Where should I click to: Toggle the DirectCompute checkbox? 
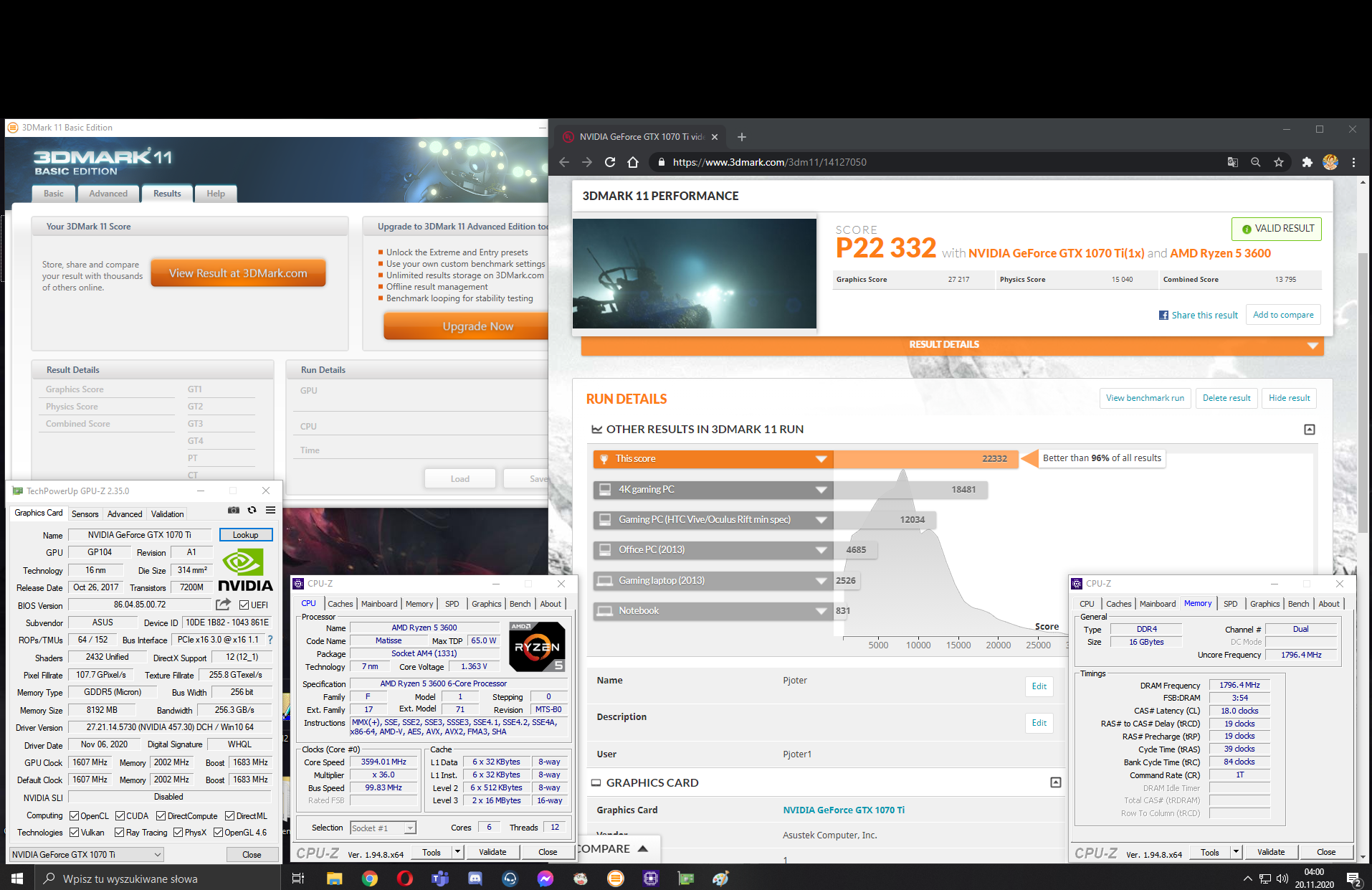(x=161, y=815)
